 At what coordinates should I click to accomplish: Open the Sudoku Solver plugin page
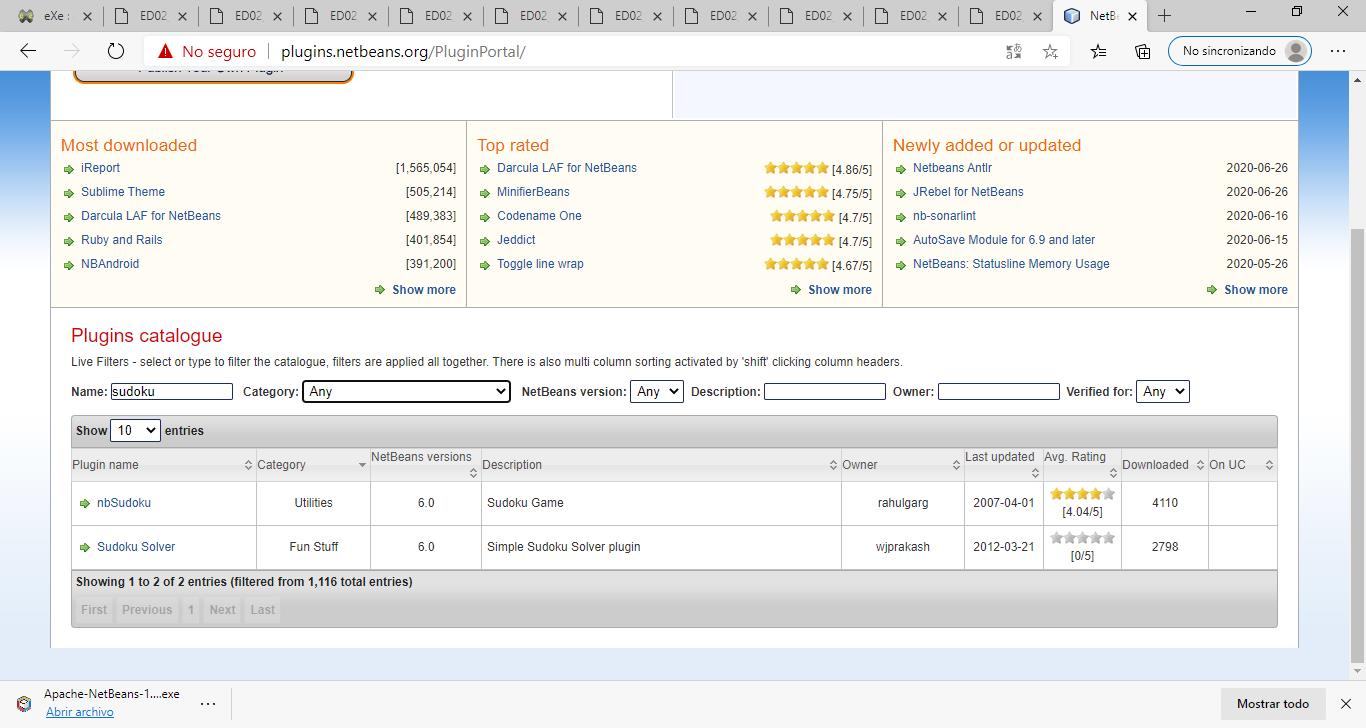(136, 547)
